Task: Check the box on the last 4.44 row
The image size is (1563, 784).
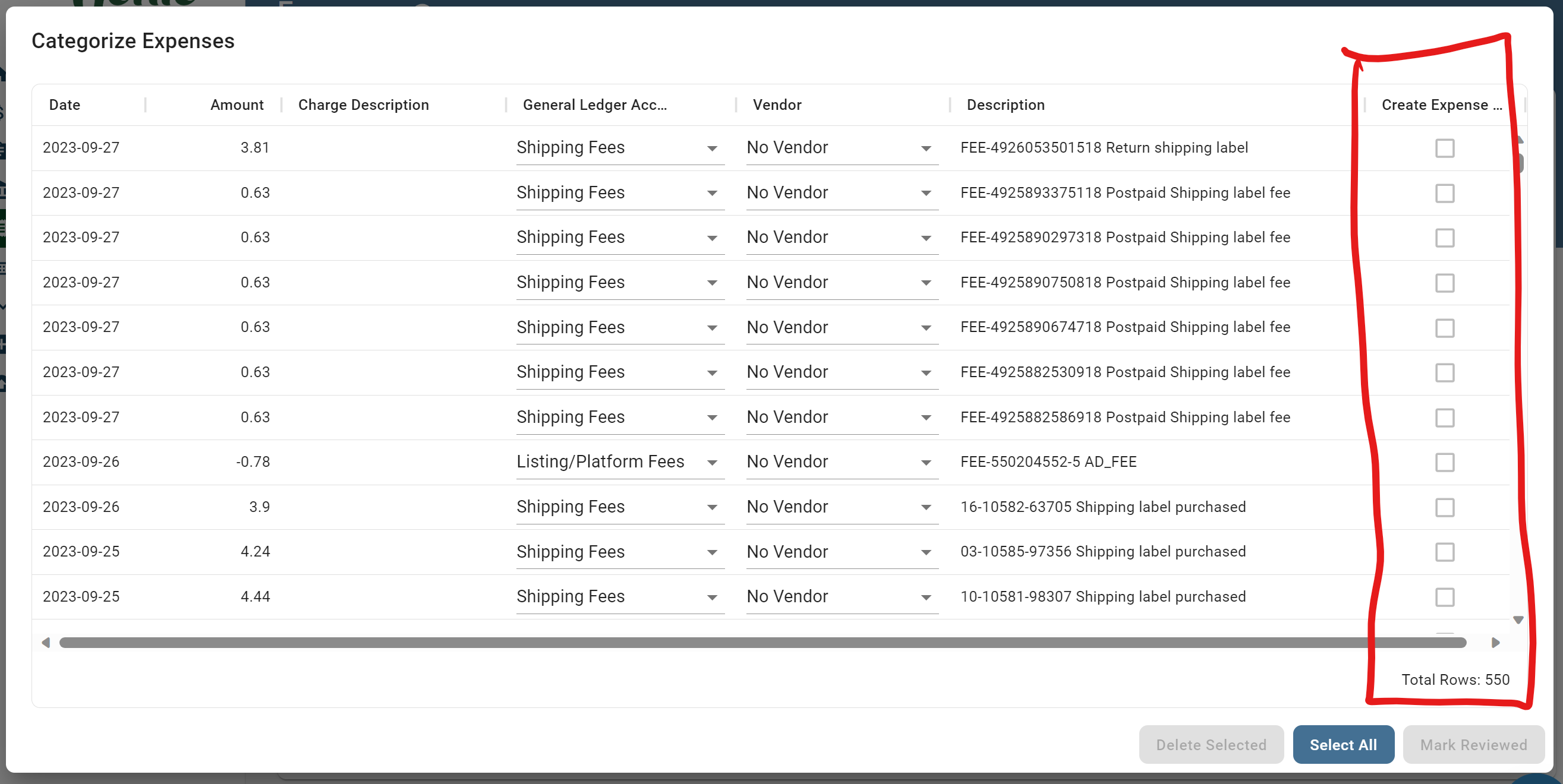Action: (1446, 597)
